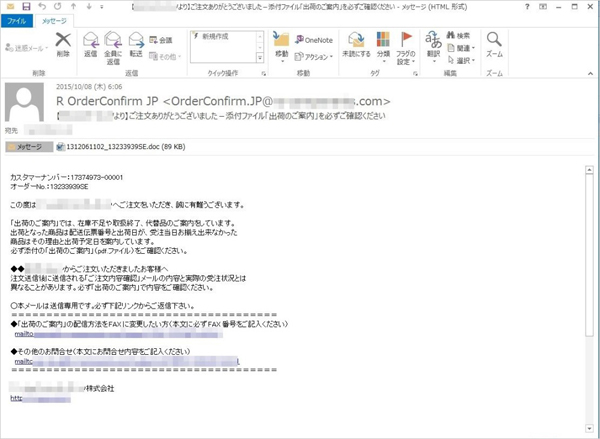This screenshot has height=439, width=600.
Task: Open the Move (移動) dropdown
Action: pyautogui.click(x=281, y=47)
